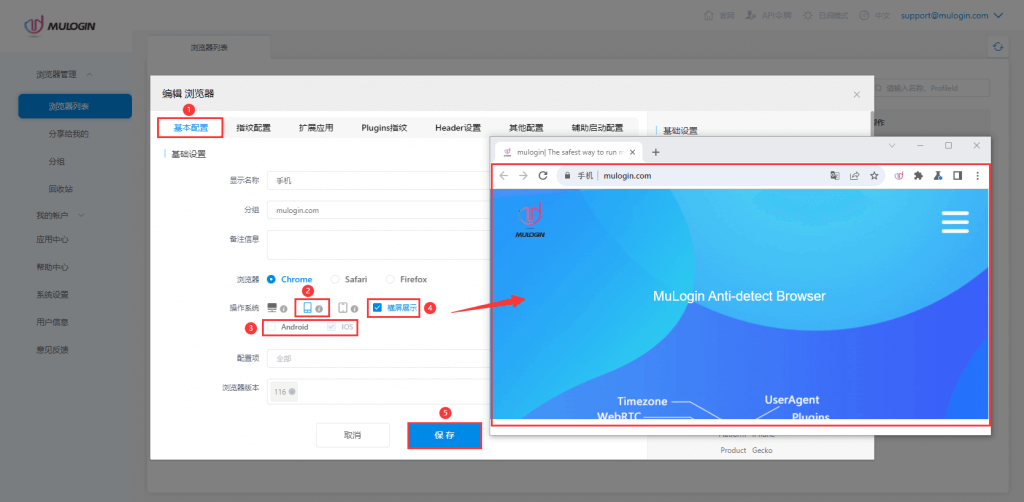This screenshot has width=1024, height=502.
Task: Check the Android checkbox
Action: (271, 326)
